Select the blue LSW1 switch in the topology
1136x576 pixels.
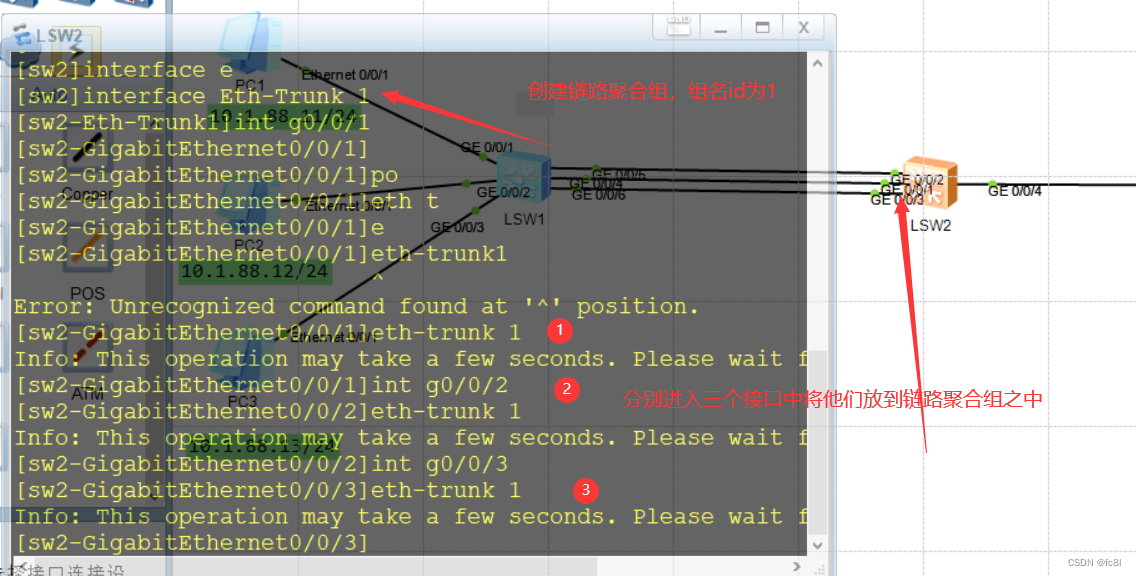click(x=523, y=178)
